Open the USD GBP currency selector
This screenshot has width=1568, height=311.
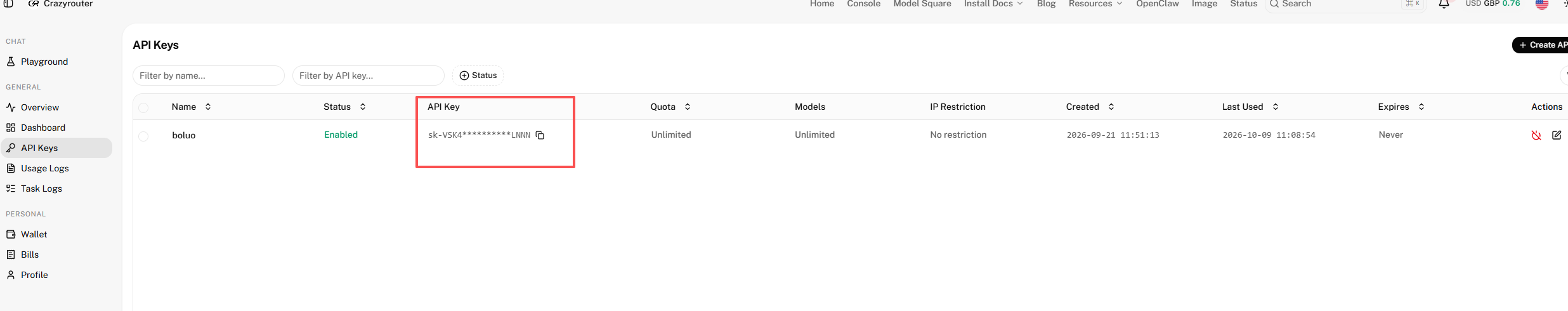coord(1493,4)
